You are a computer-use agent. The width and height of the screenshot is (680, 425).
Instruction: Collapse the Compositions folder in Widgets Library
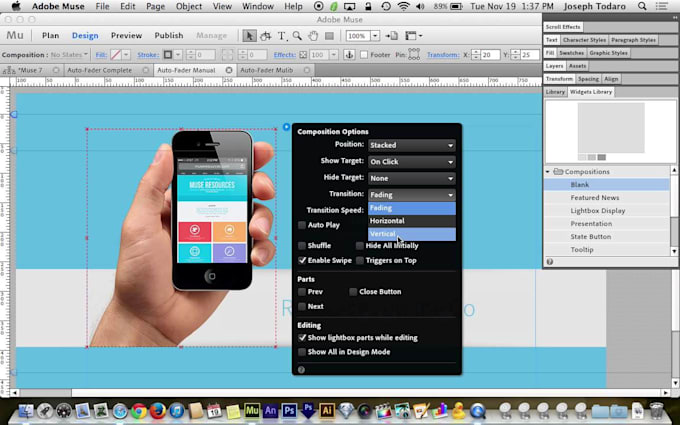548,172
